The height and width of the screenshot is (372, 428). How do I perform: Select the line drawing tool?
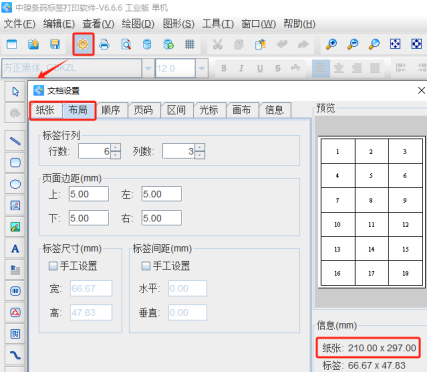pos(15,141)
